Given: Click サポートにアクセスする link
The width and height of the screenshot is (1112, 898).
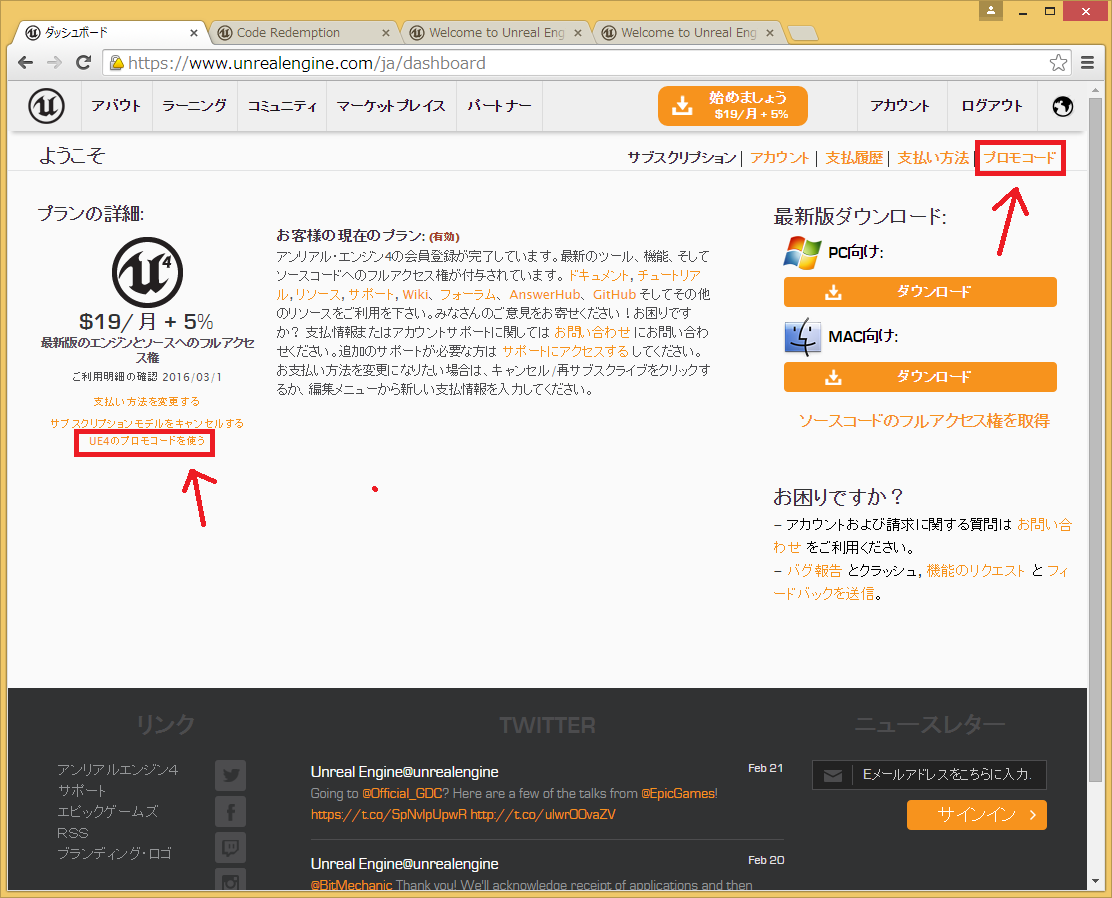Looking at the screenshot, I should pyautogui.click(x=565, y=351).
